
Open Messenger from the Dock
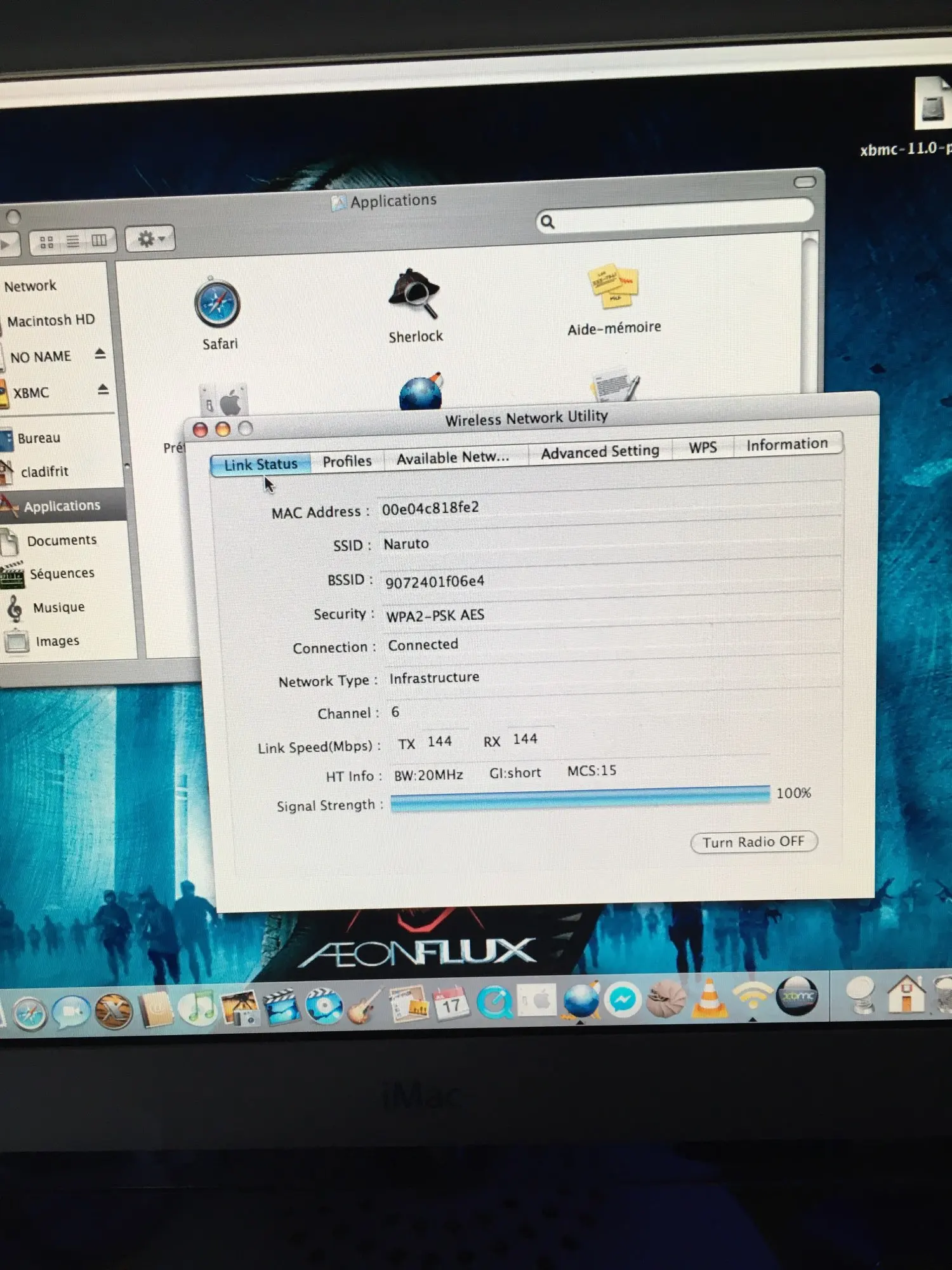tap(623, 999)
